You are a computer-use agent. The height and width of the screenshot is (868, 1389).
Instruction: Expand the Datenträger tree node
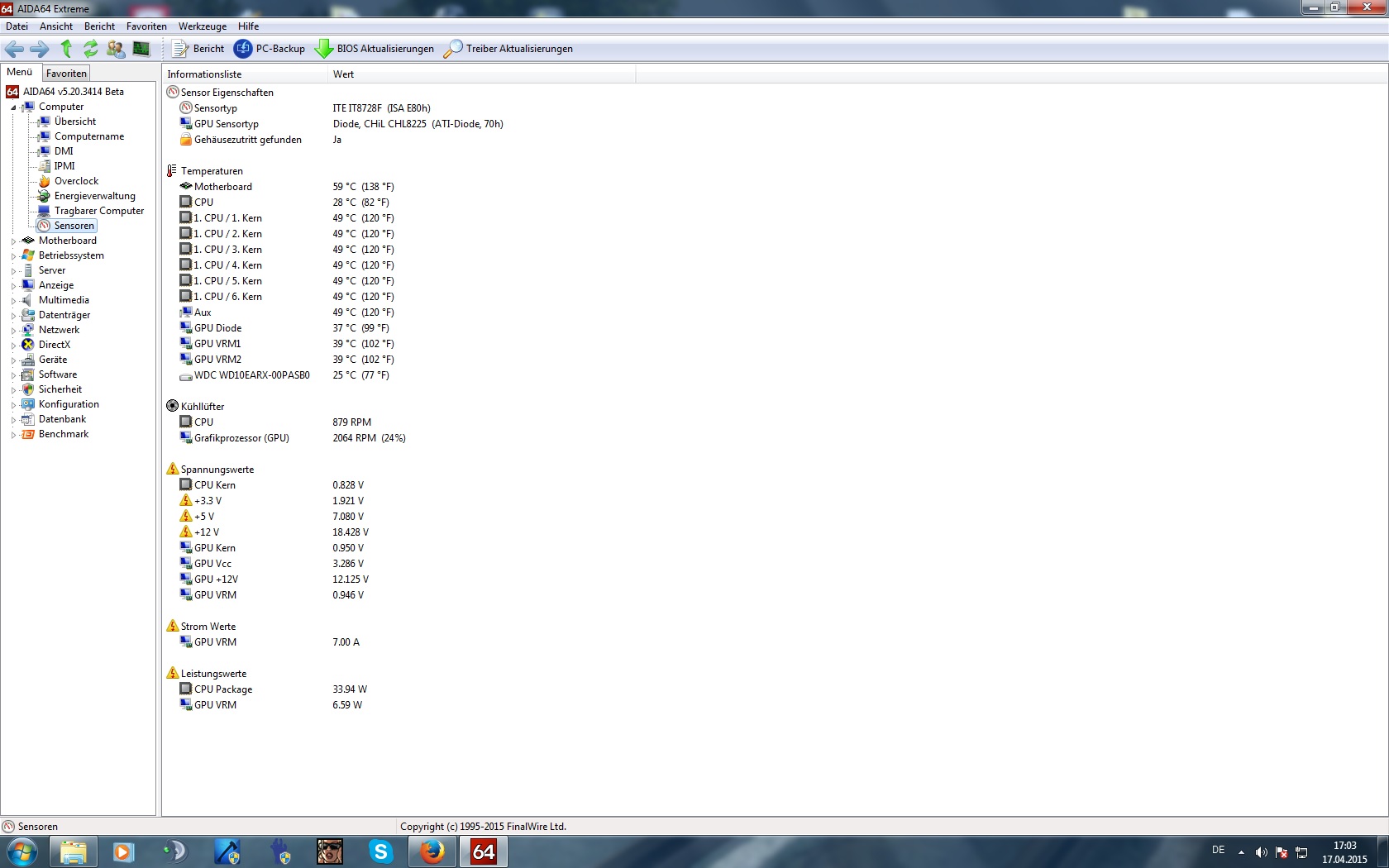click(x=13, y=316)
